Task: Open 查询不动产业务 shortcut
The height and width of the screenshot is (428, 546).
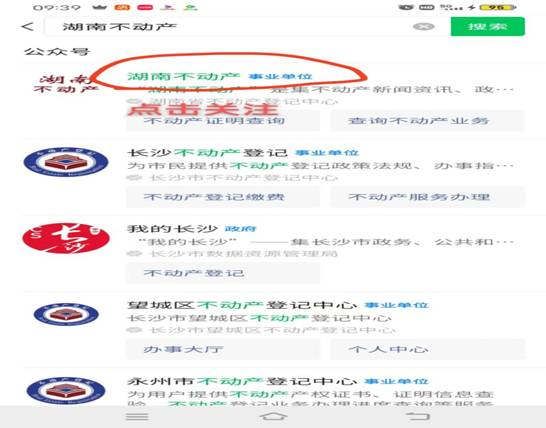Action: coord(428,121)
